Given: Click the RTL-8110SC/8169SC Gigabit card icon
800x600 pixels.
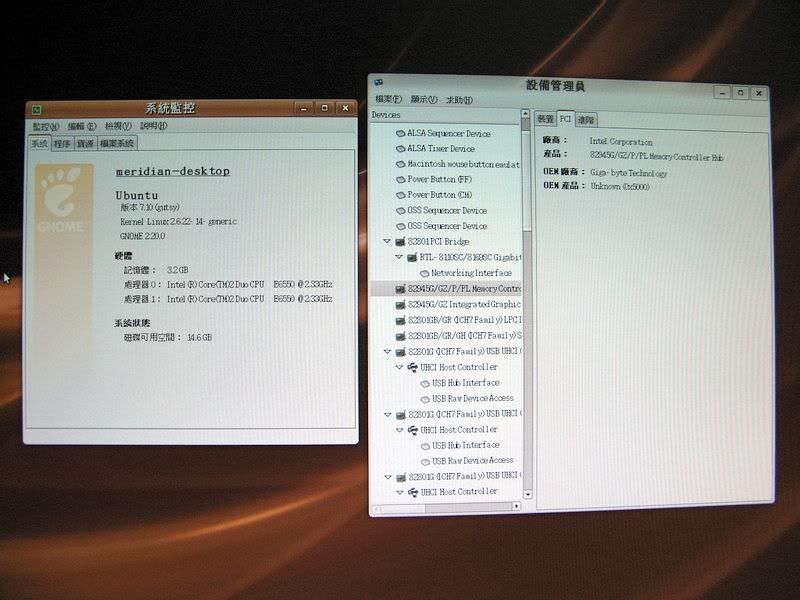Looking at the screenshot, I should point(412,257).
